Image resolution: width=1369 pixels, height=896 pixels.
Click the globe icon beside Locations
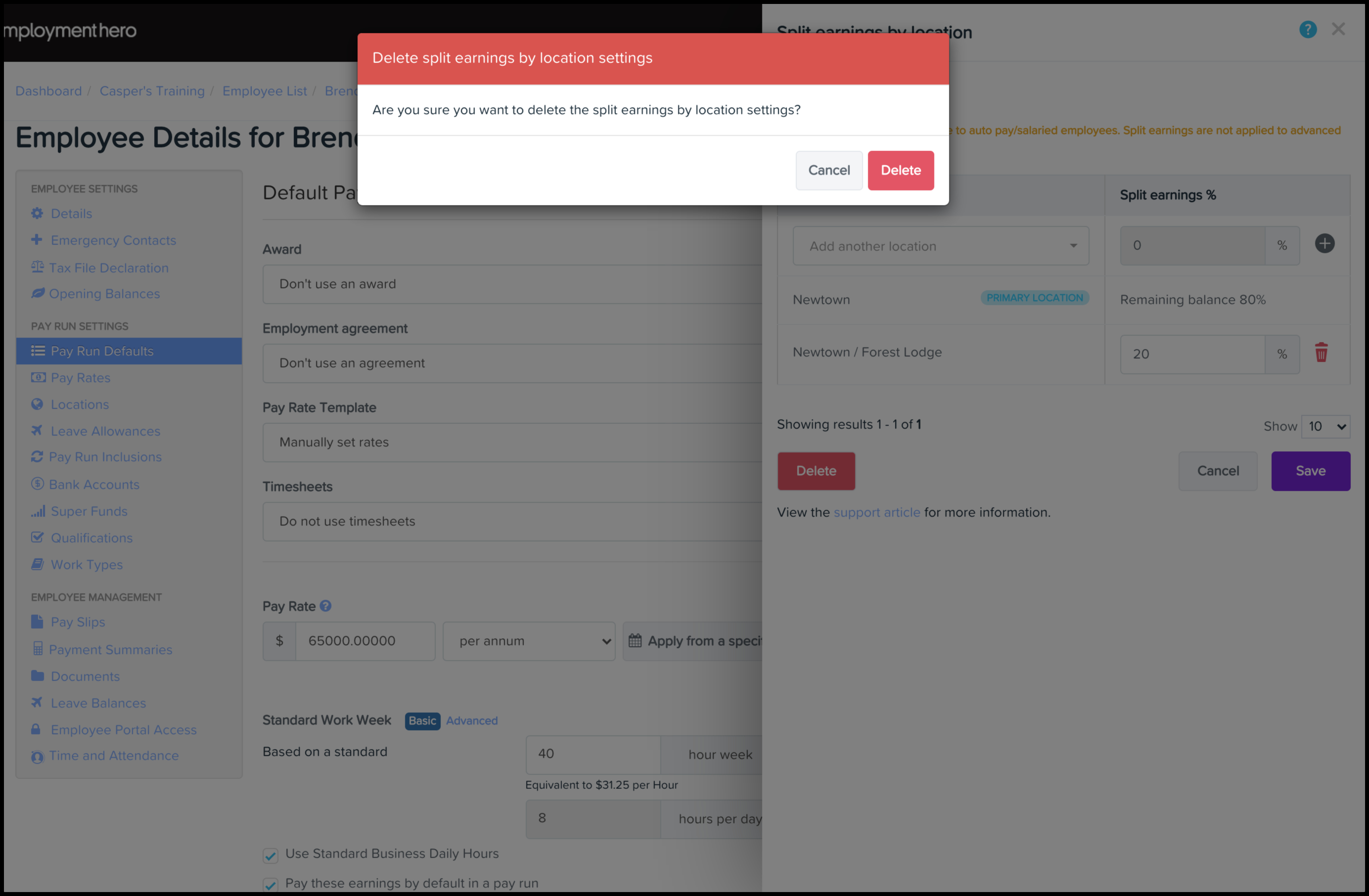coord(38,404)
